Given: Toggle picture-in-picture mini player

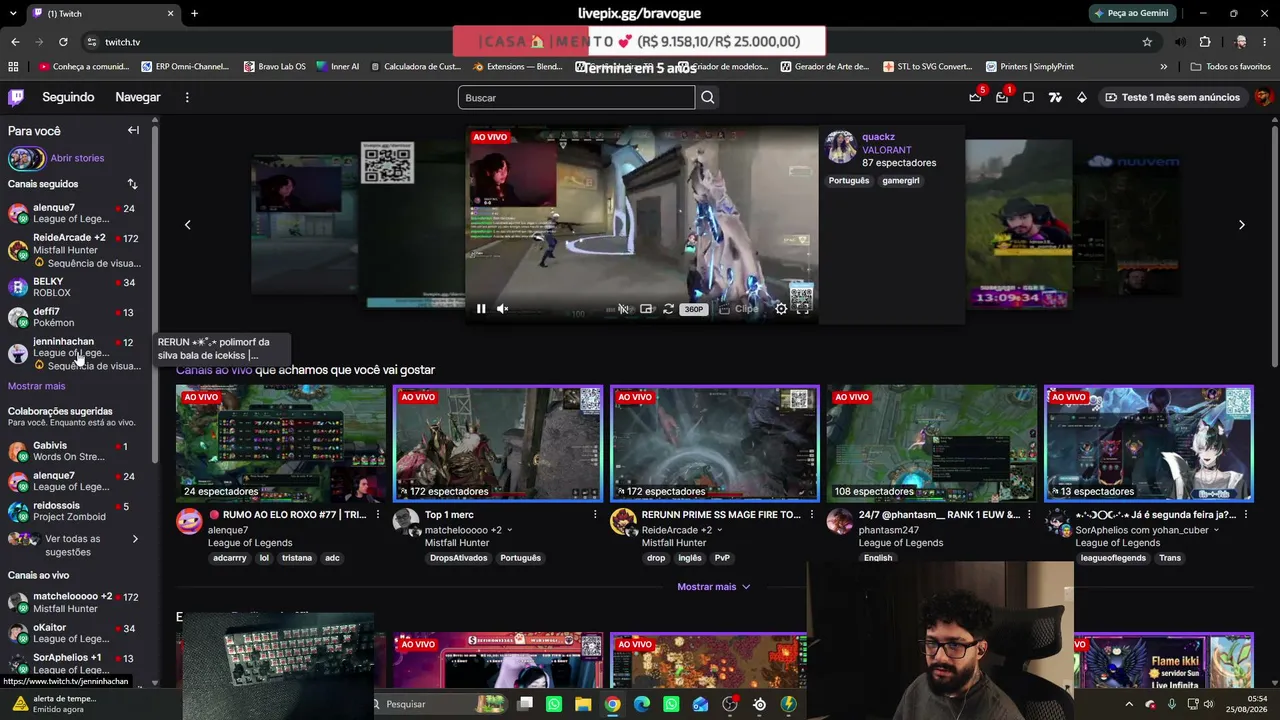Looking at the screenshot, I should click(x=646, y=309).
